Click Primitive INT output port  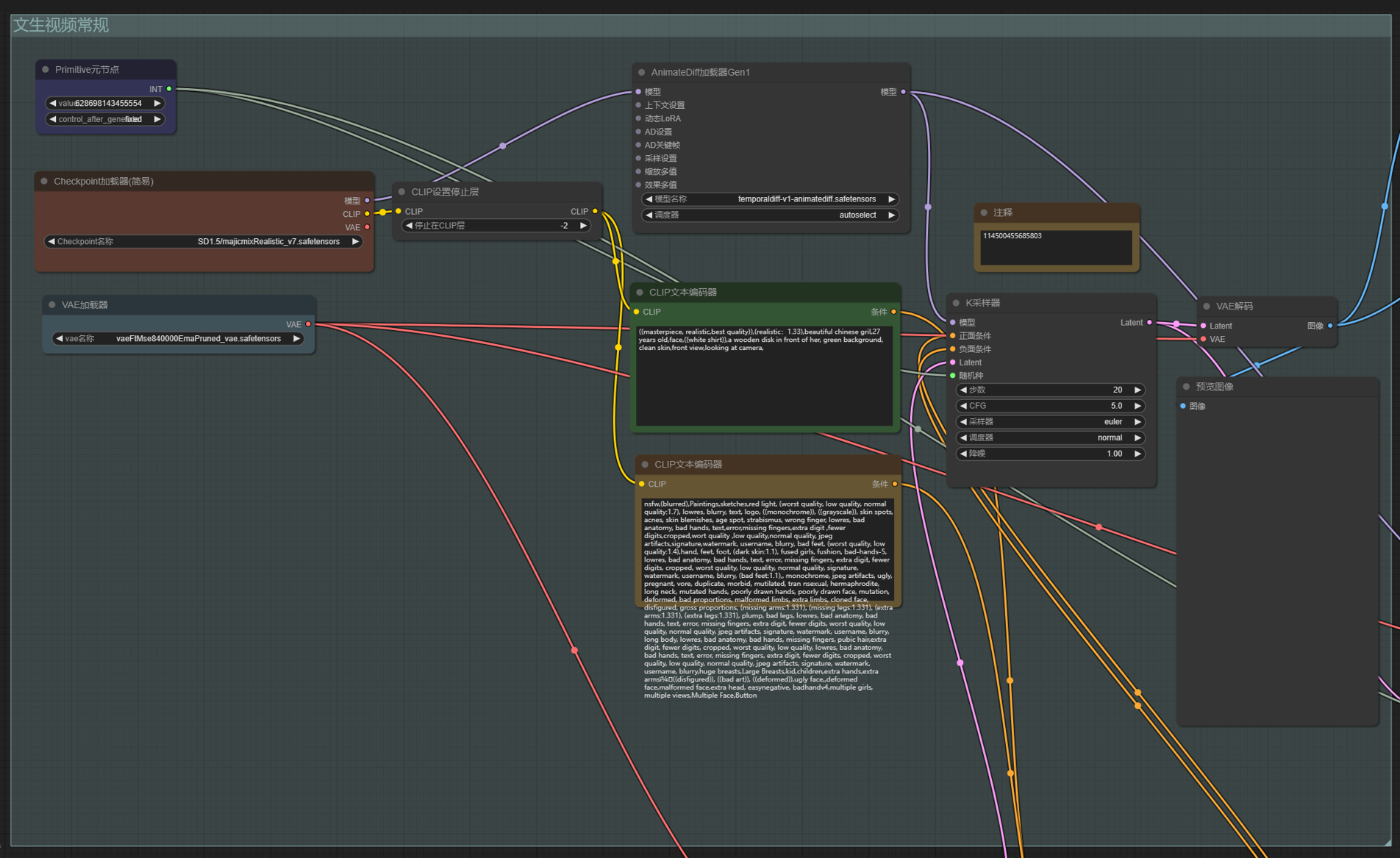169,89
